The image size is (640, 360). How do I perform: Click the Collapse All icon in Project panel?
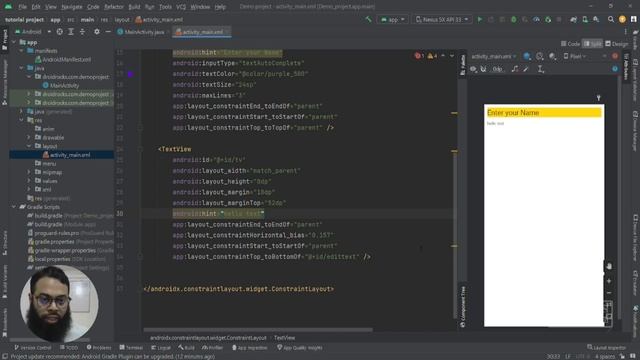pyautogui.click(x=82, y=31)
